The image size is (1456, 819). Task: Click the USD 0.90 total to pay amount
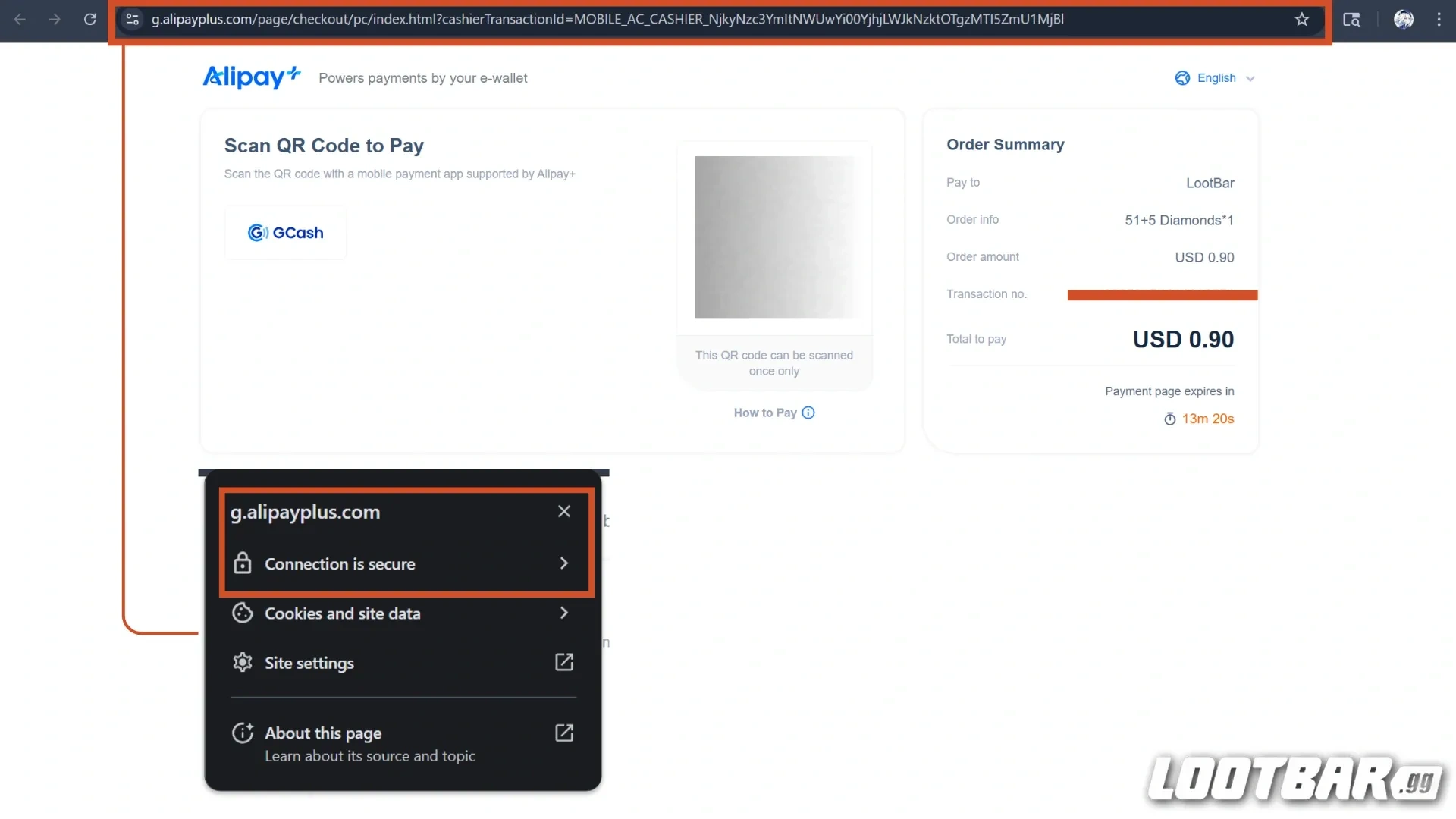1183,339
